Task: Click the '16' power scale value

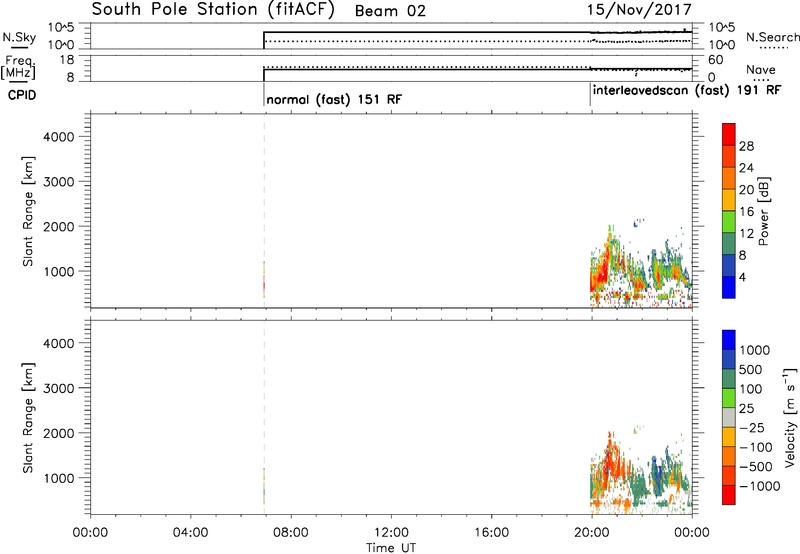Action: [x=746, y=212]
